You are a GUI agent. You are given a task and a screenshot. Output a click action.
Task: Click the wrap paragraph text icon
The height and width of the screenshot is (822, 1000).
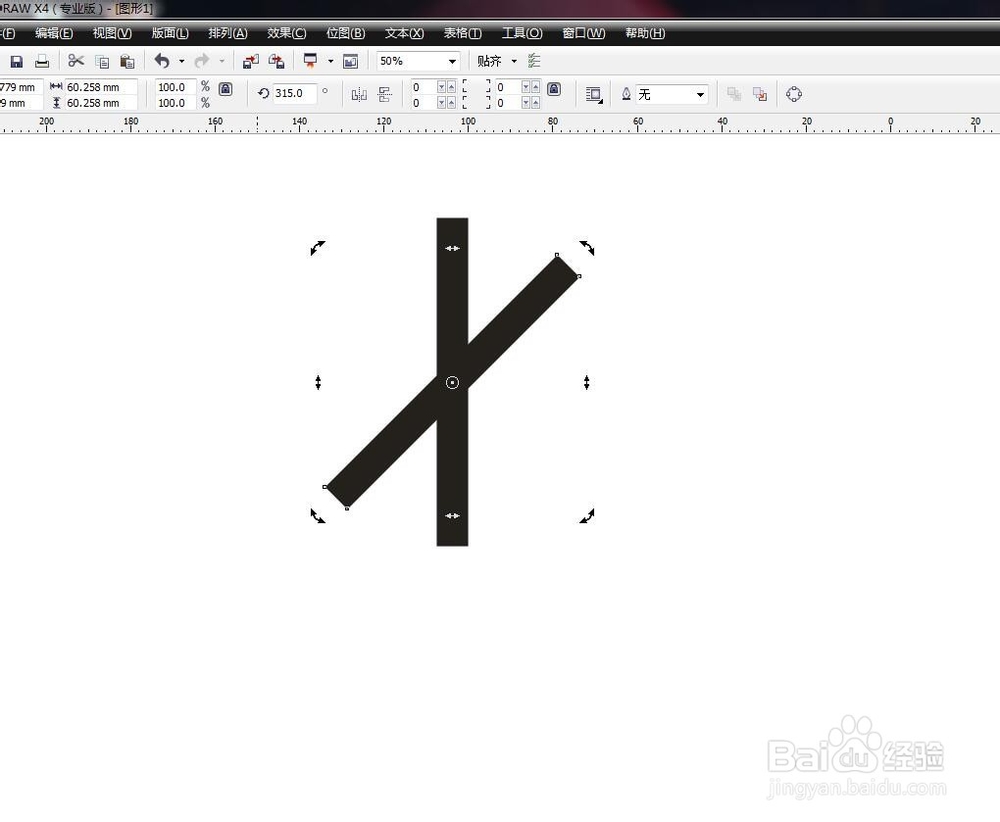click(594, 94)
